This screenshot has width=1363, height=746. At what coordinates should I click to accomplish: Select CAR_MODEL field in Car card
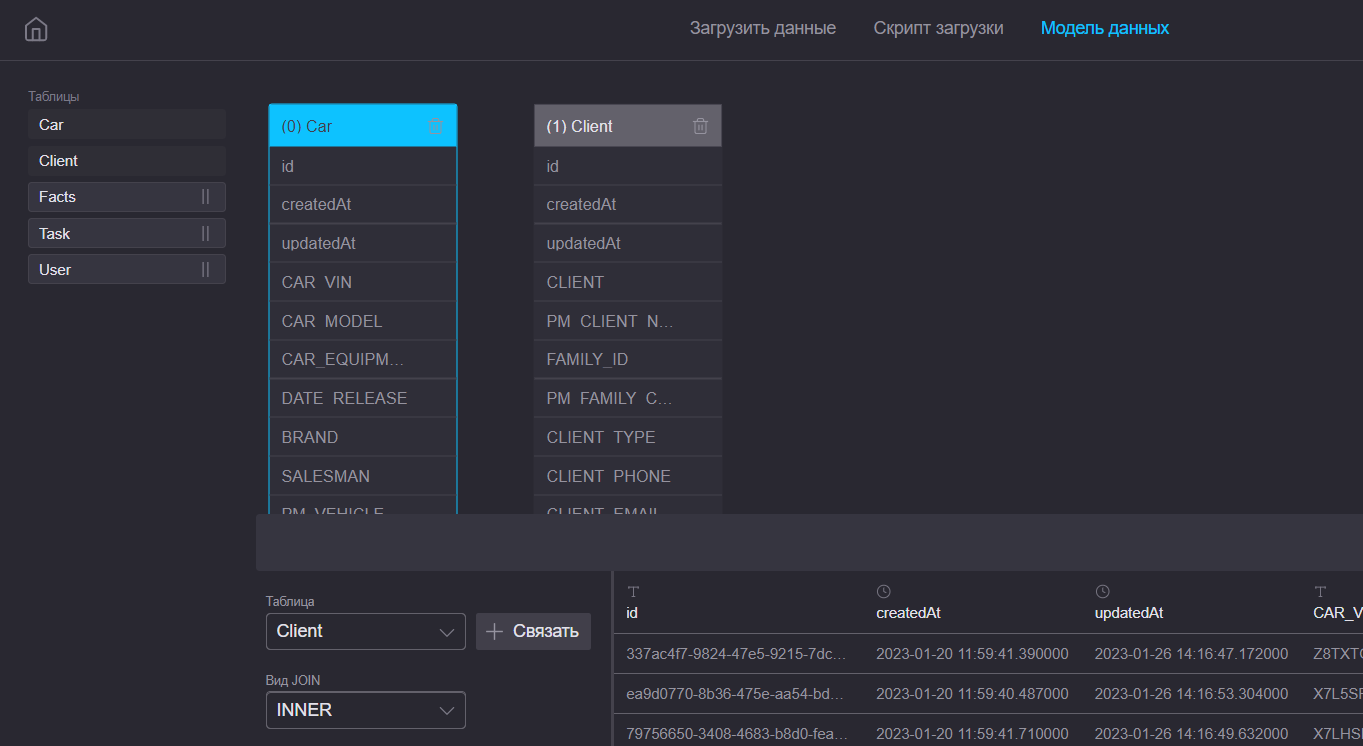[x=363, y=321]
